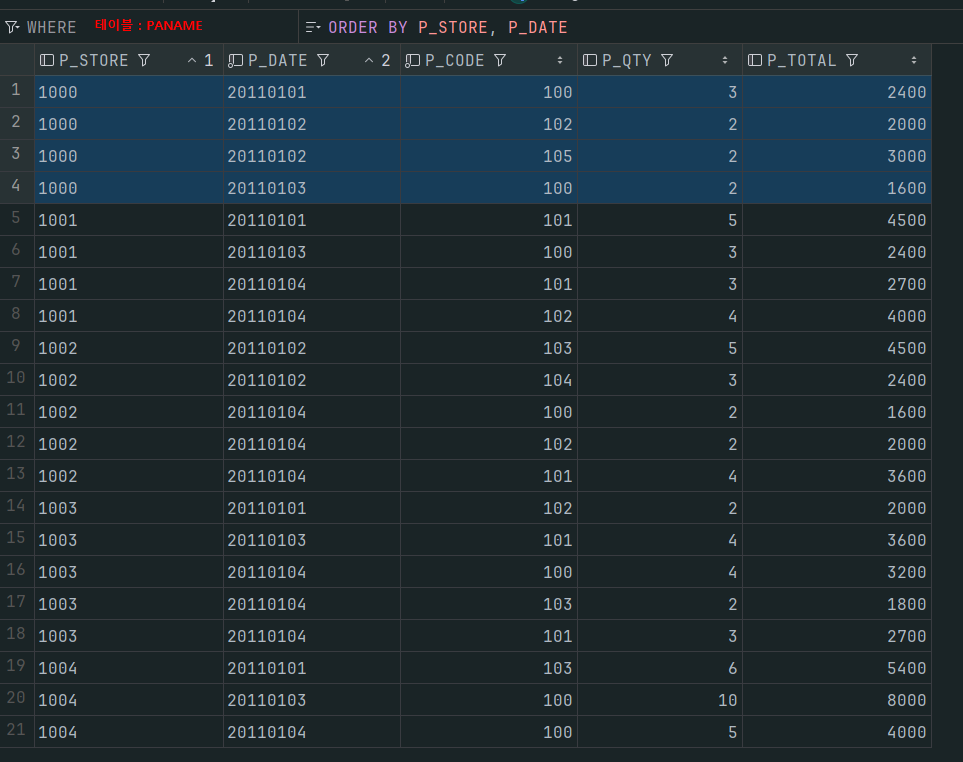Click P_TOTAL cell 3600 in row 13

click(x=837, y=476)
